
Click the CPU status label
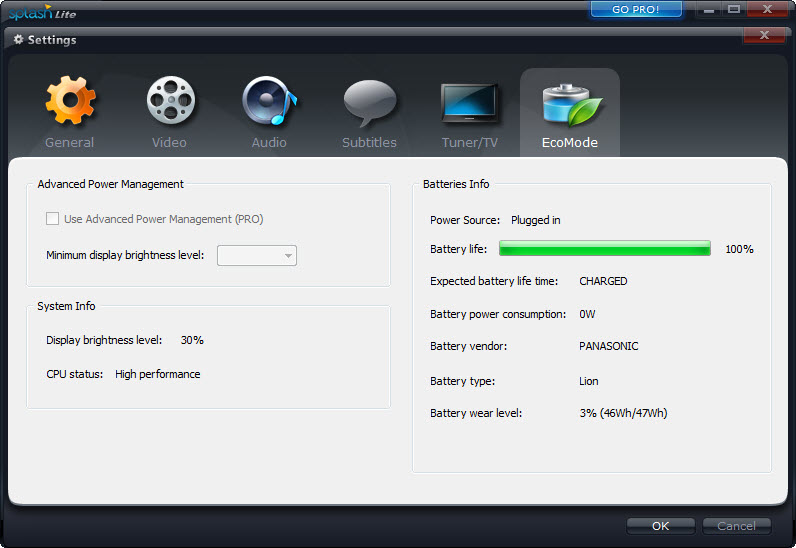(74, 374)
